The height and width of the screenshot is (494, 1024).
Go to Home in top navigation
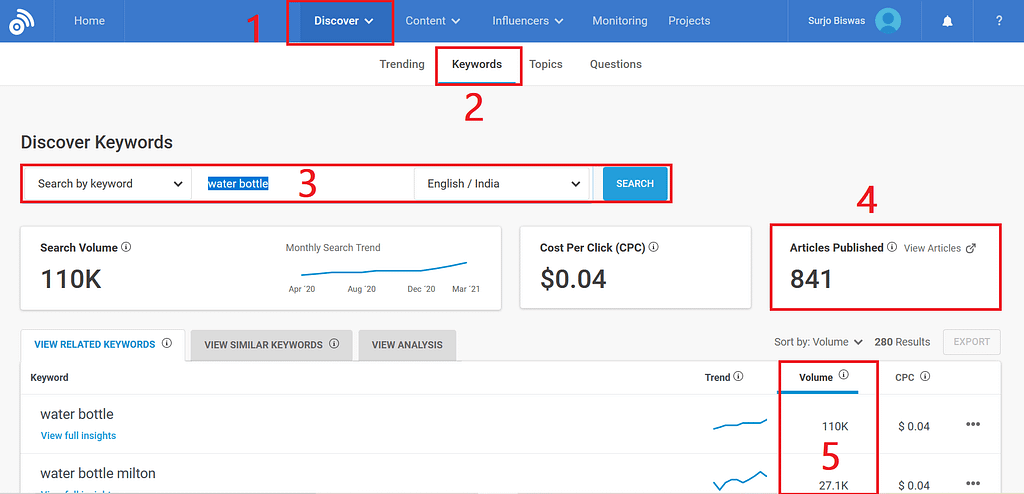point(89,21)
